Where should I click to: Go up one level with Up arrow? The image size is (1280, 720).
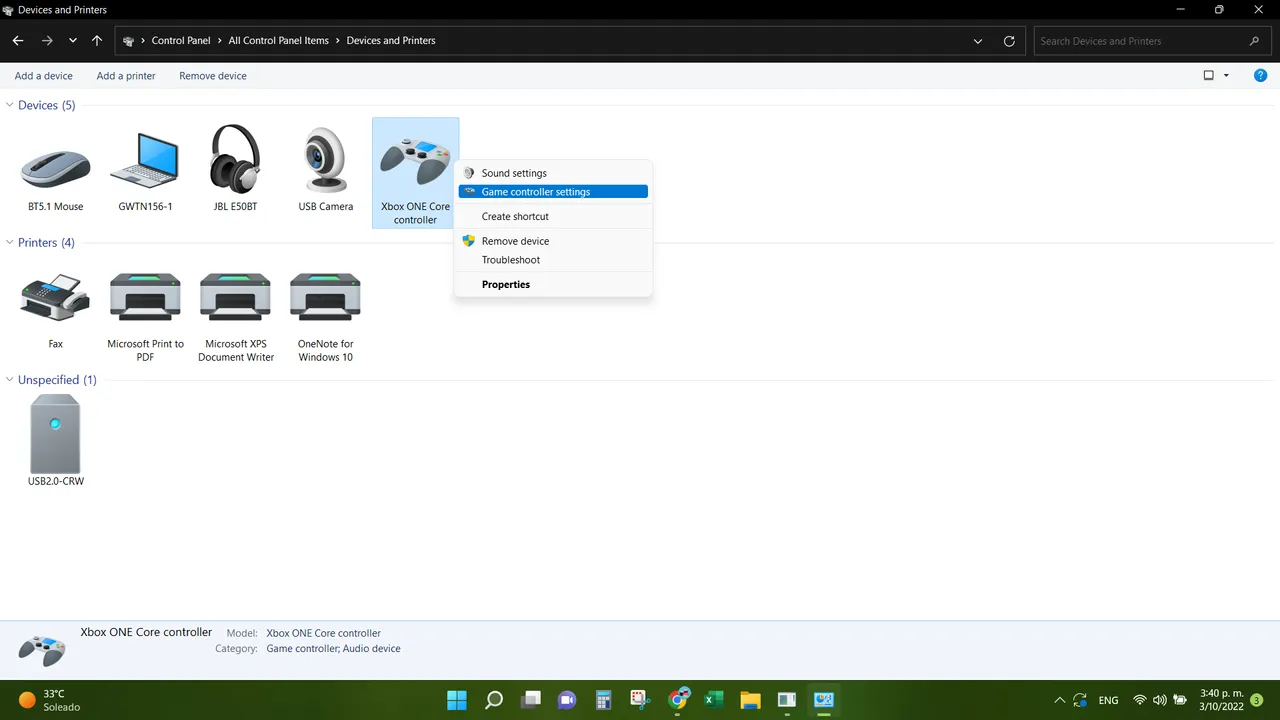(x=97, y=41)
